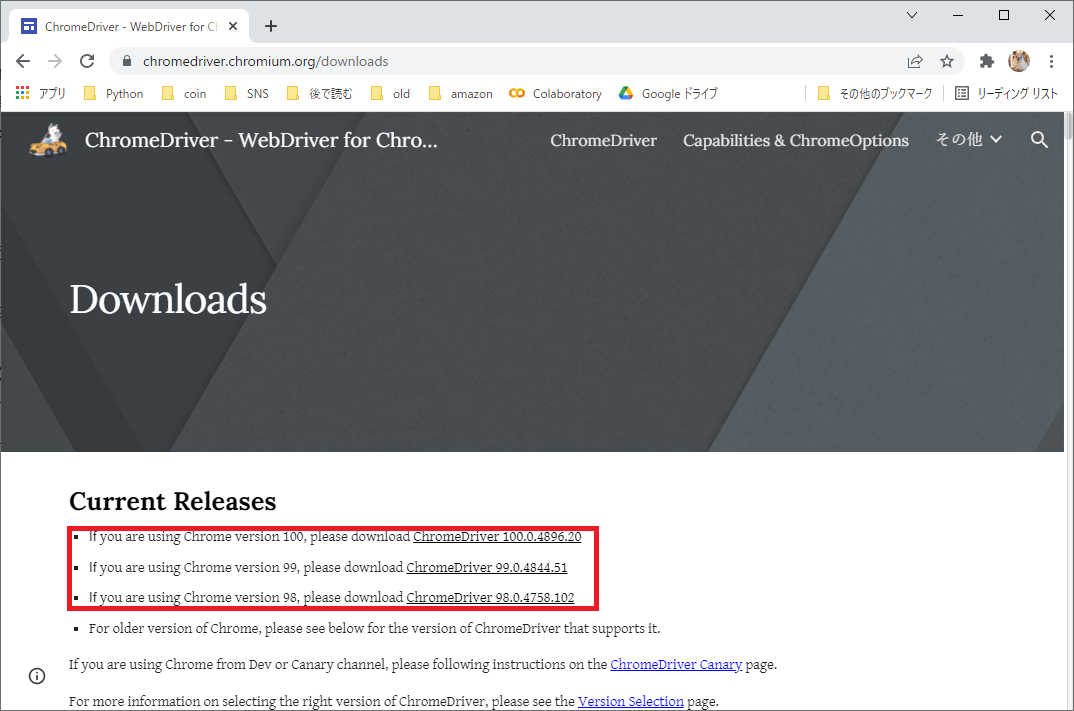The height and width of the screenshot is (711, 1074).
Task: Click the Current Releases heading
Action: click(173, 501)
